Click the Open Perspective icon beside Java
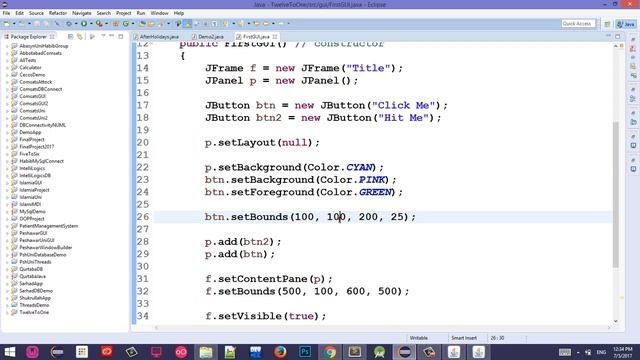Screen dimensions: 640x360 click(x=607, y=24)
